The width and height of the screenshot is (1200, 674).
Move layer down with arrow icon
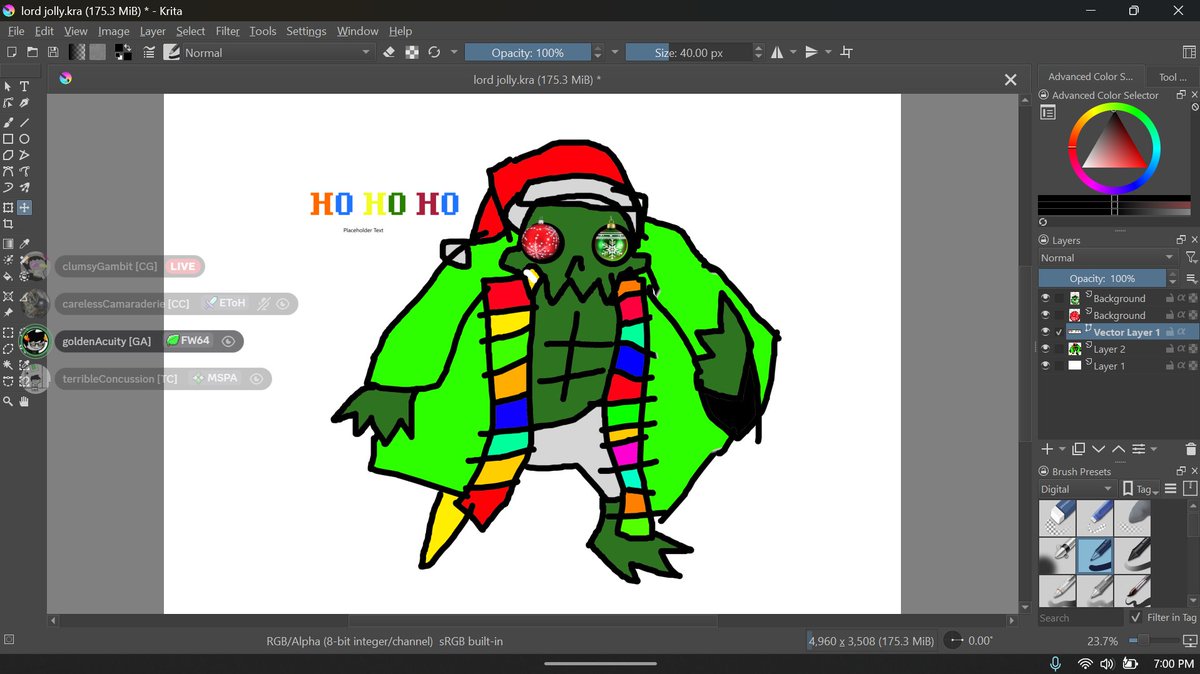pos(1098,449)
